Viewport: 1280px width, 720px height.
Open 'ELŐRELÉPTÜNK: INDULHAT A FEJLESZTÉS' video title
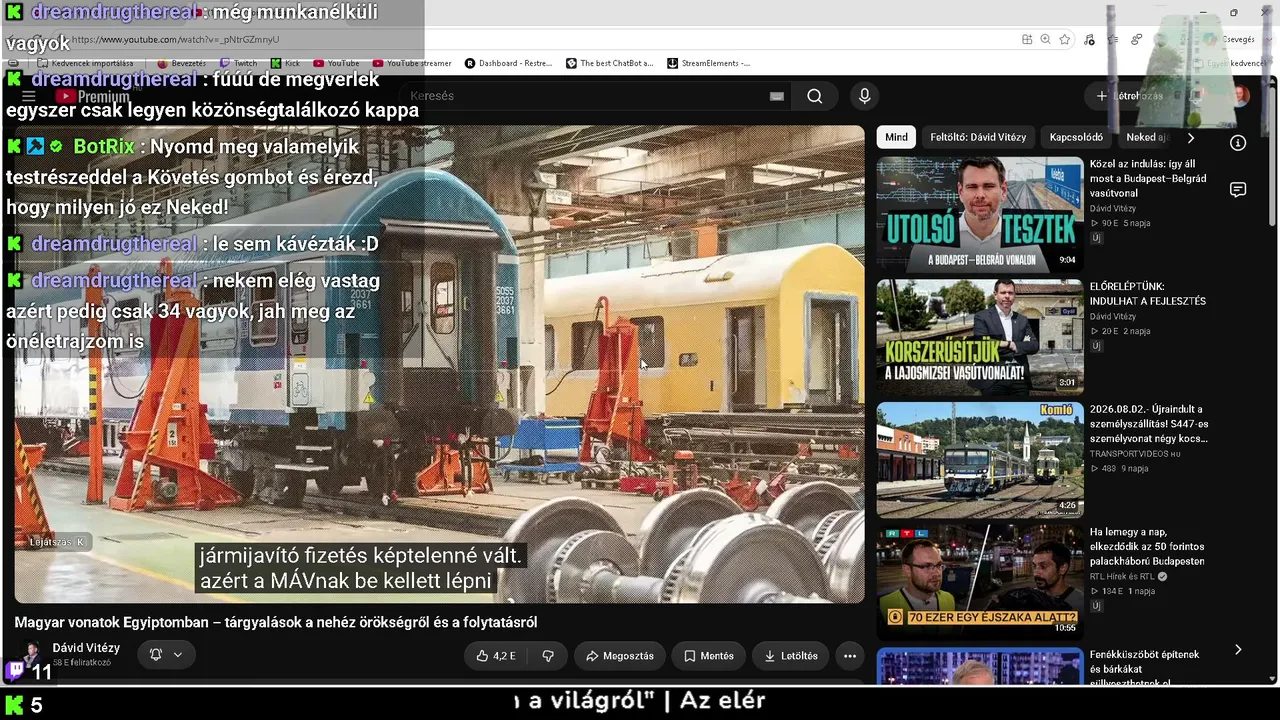click(1148, 294)
